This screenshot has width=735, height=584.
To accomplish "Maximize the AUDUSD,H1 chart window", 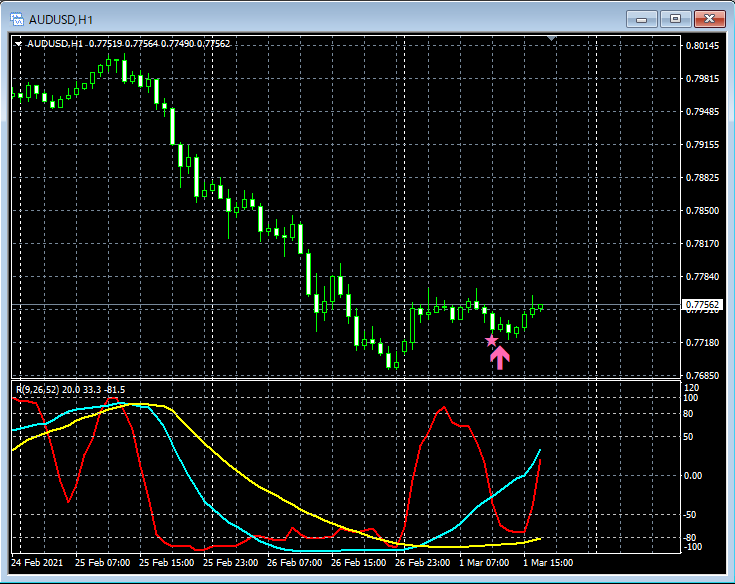I will 675,19.
